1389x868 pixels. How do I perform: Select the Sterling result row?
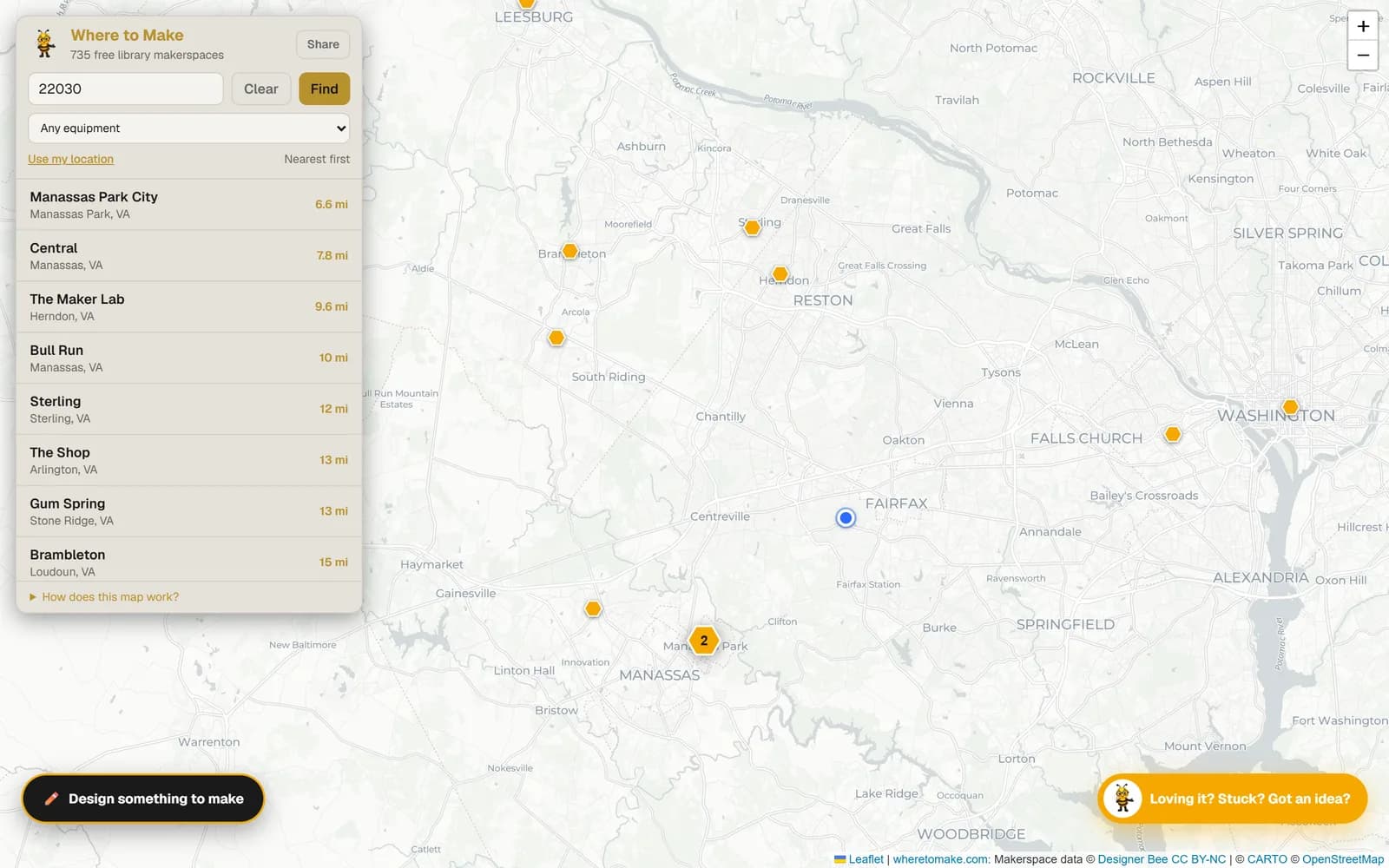click(189, 410)
